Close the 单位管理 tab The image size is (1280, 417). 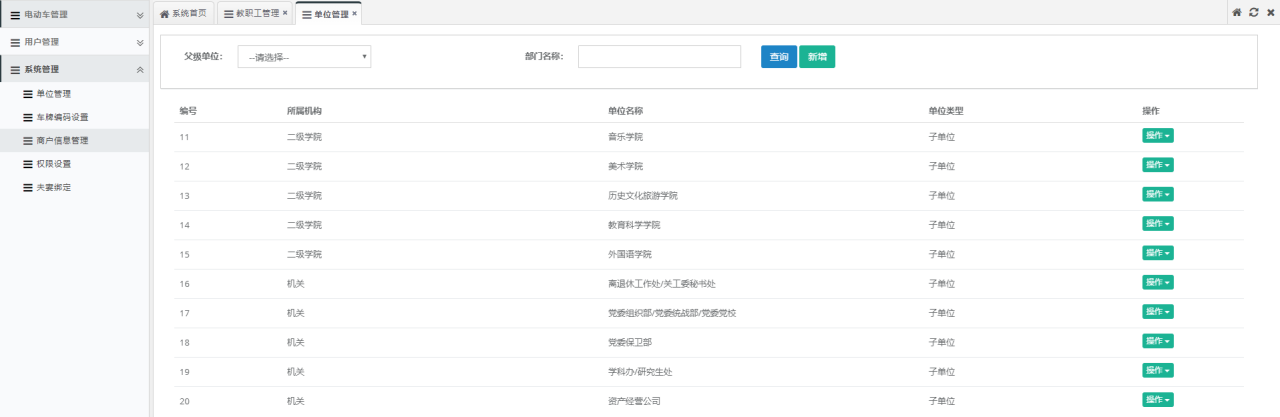point(354,13)
